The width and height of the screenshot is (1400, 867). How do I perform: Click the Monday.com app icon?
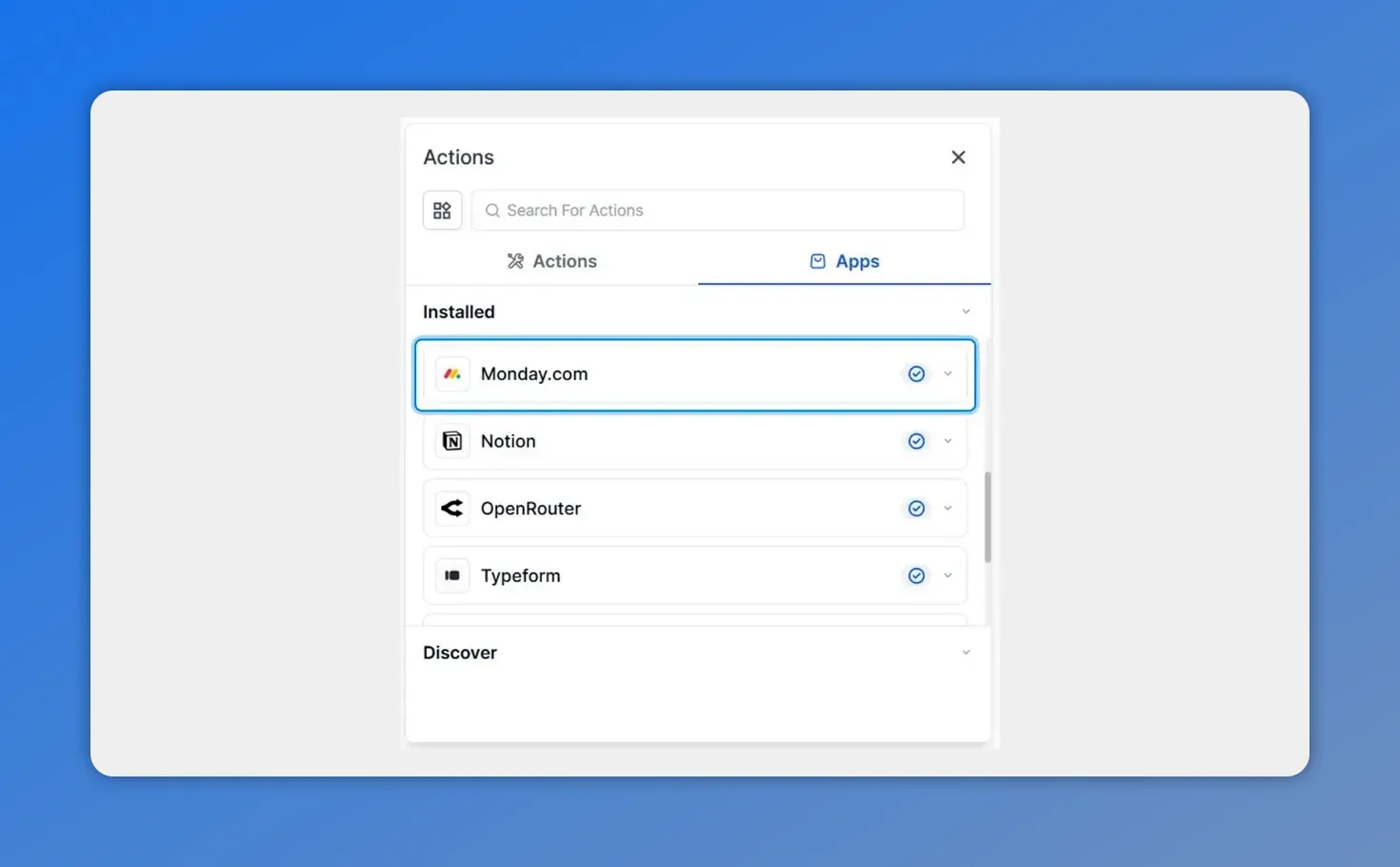click(x=452, y=373)
